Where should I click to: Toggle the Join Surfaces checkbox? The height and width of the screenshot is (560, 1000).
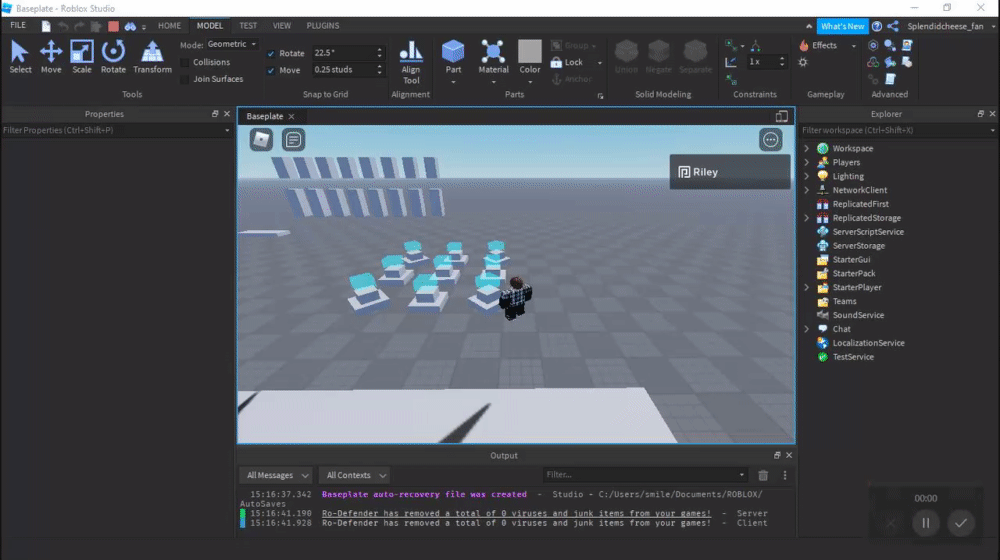[185, 79]
